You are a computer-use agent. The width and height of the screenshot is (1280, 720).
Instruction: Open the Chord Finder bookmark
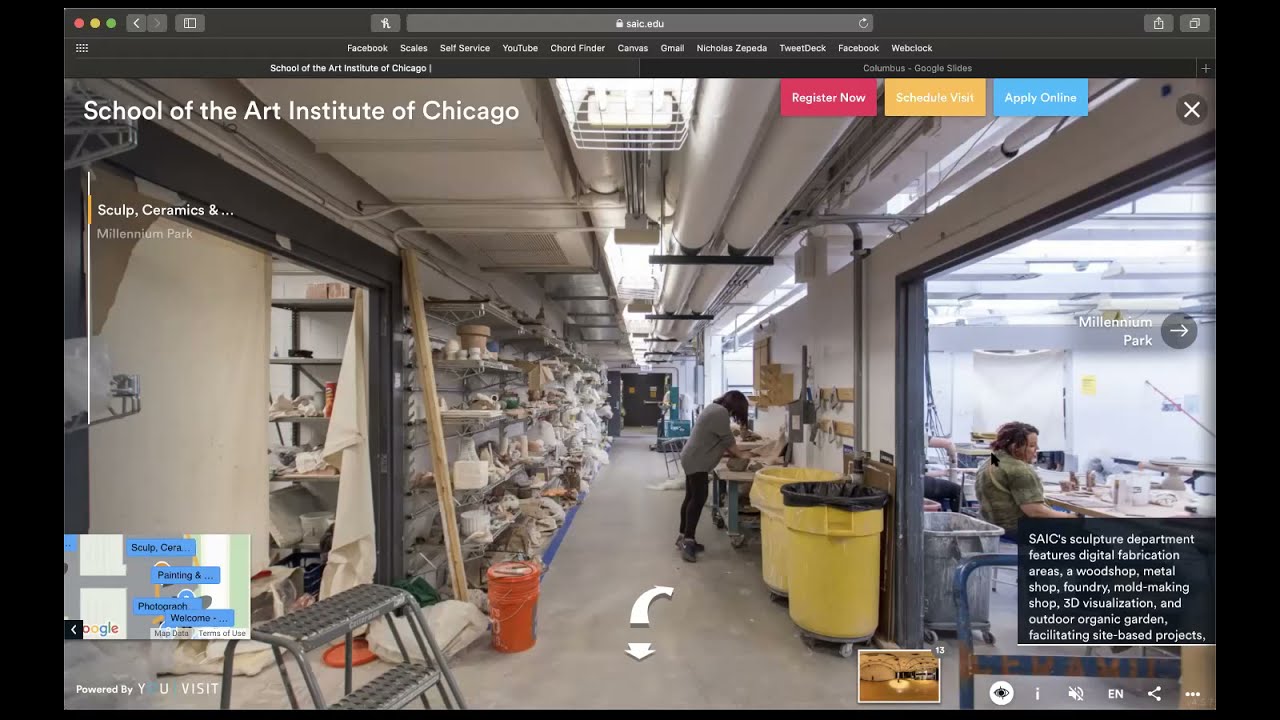[577, 48]
